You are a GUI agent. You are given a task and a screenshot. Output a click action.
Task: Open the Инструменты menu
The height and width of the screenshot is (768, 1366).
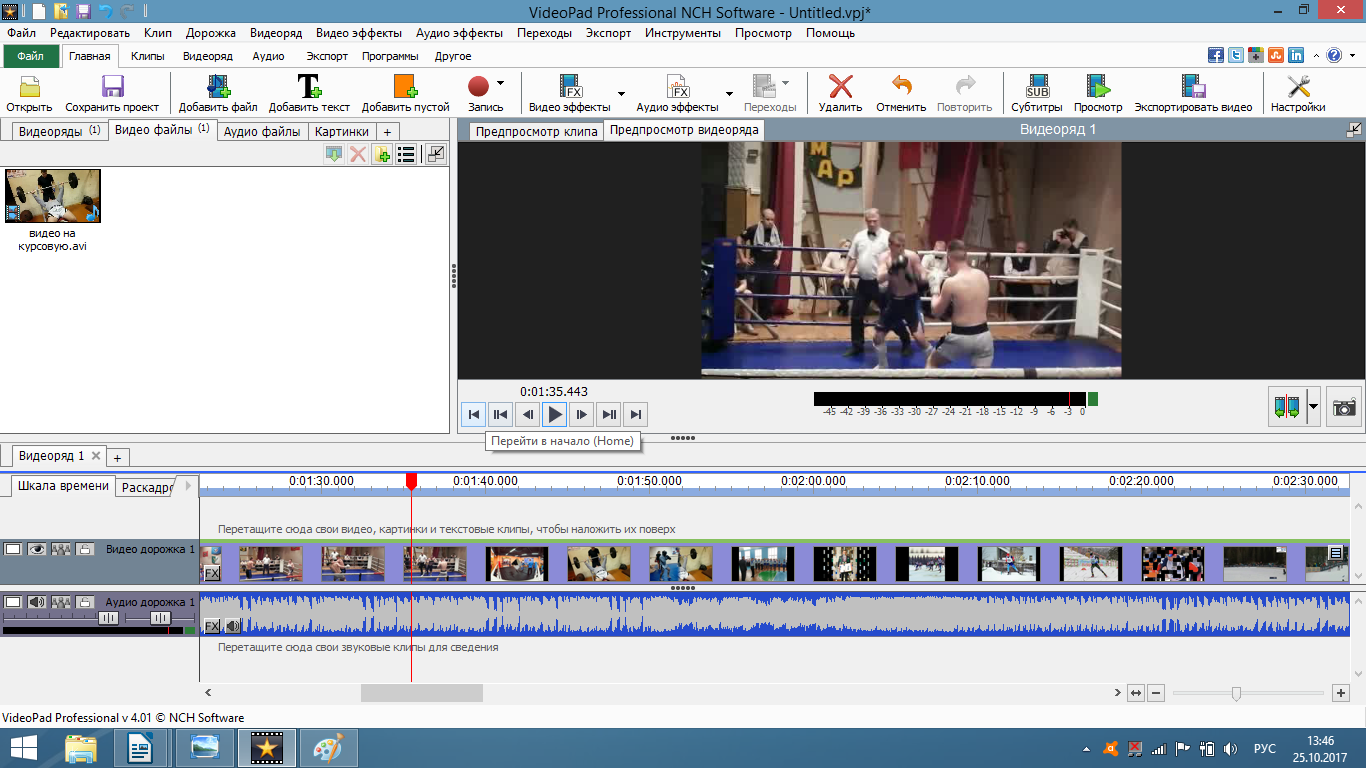[682, 33]
